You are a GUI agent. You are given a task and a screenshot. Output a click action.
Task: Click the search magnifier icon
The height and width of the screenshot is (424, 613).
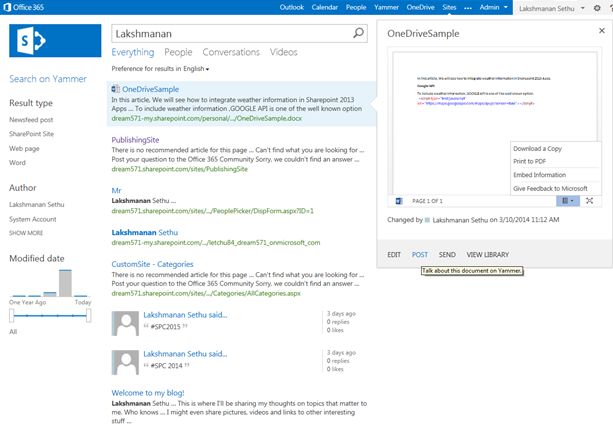(x=358, y=33)
